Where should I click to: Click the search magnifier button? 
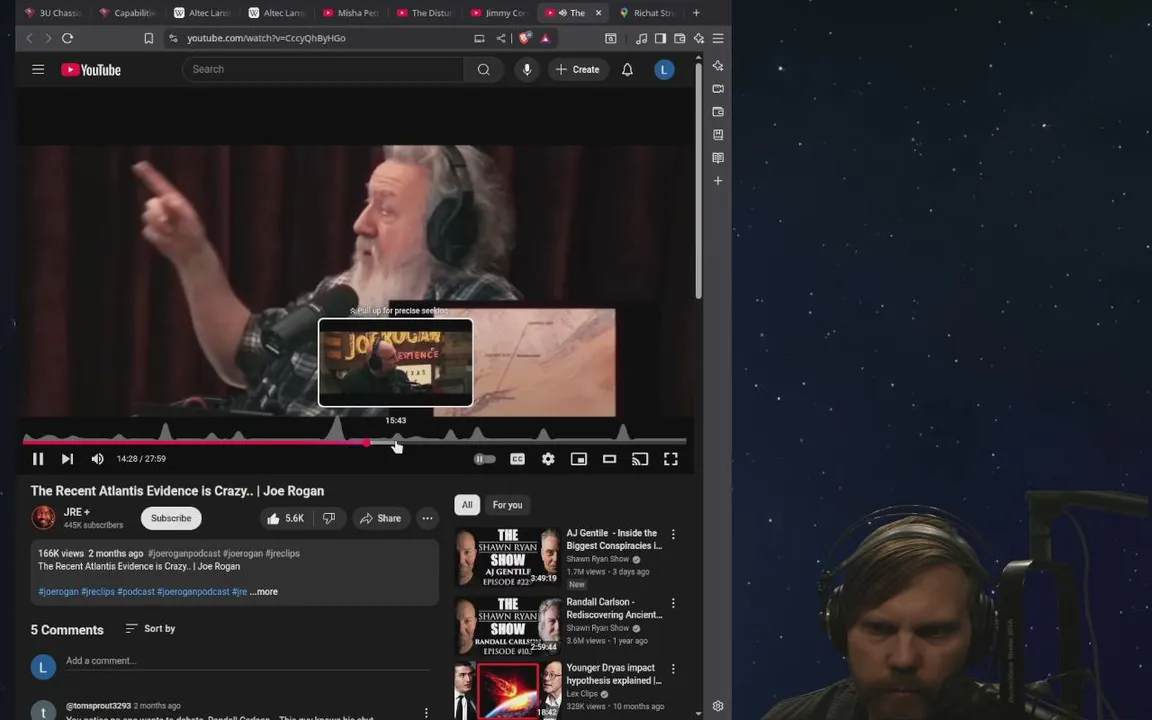pos(483,70)
